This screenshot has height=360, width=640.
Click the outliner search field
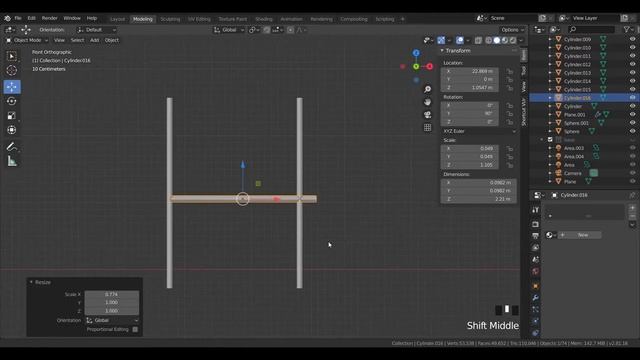coord(591,29)
